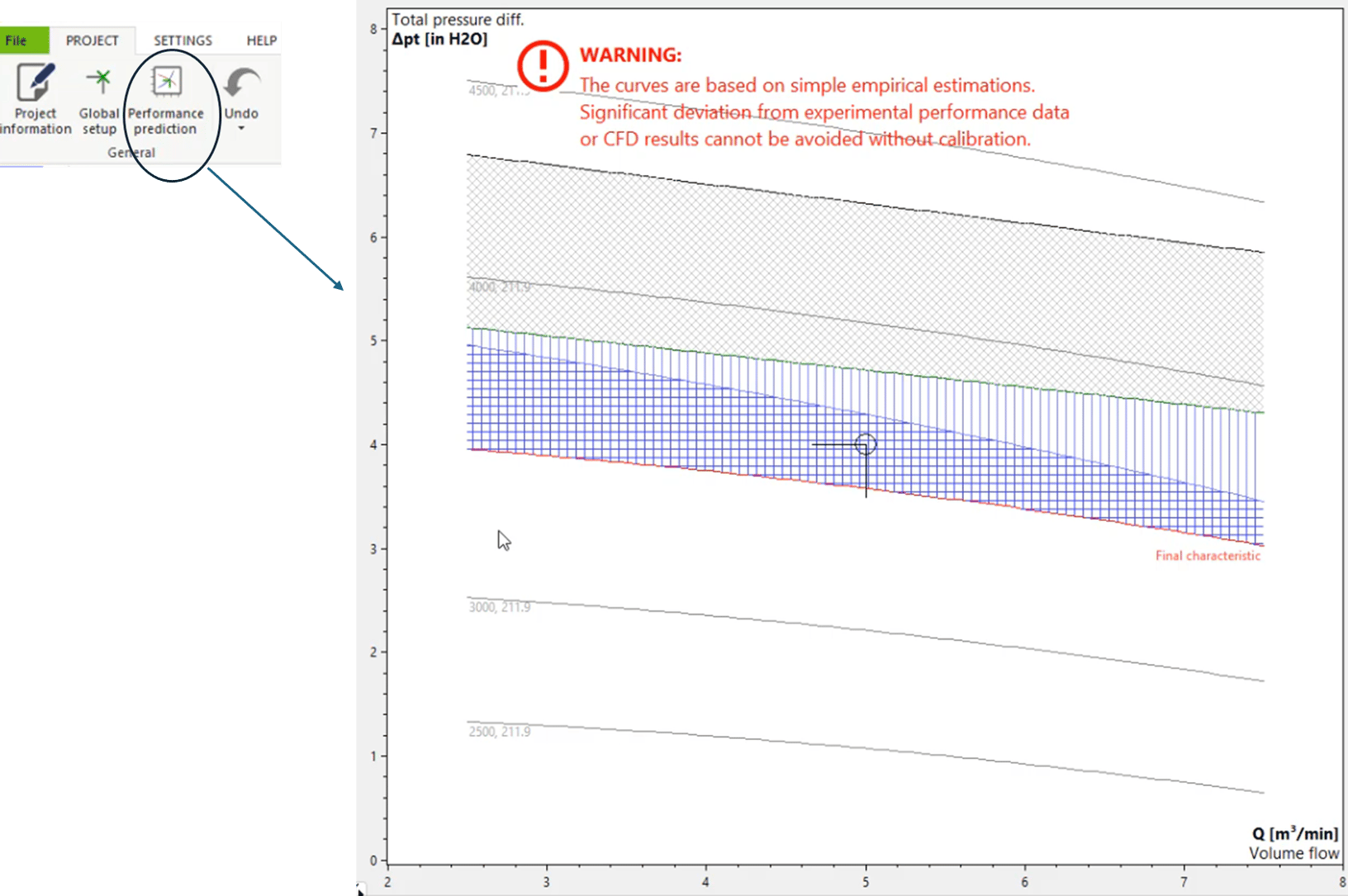
Task: Click the circular target marker on the chart
Action: 866,444
